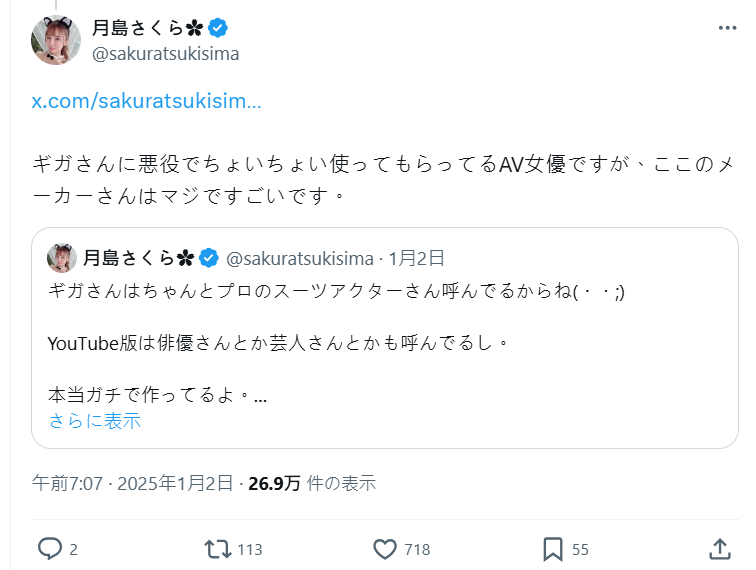756x570 pixels.
Task: Click the main author's profile avatar
Action: (x=56, y=40)
